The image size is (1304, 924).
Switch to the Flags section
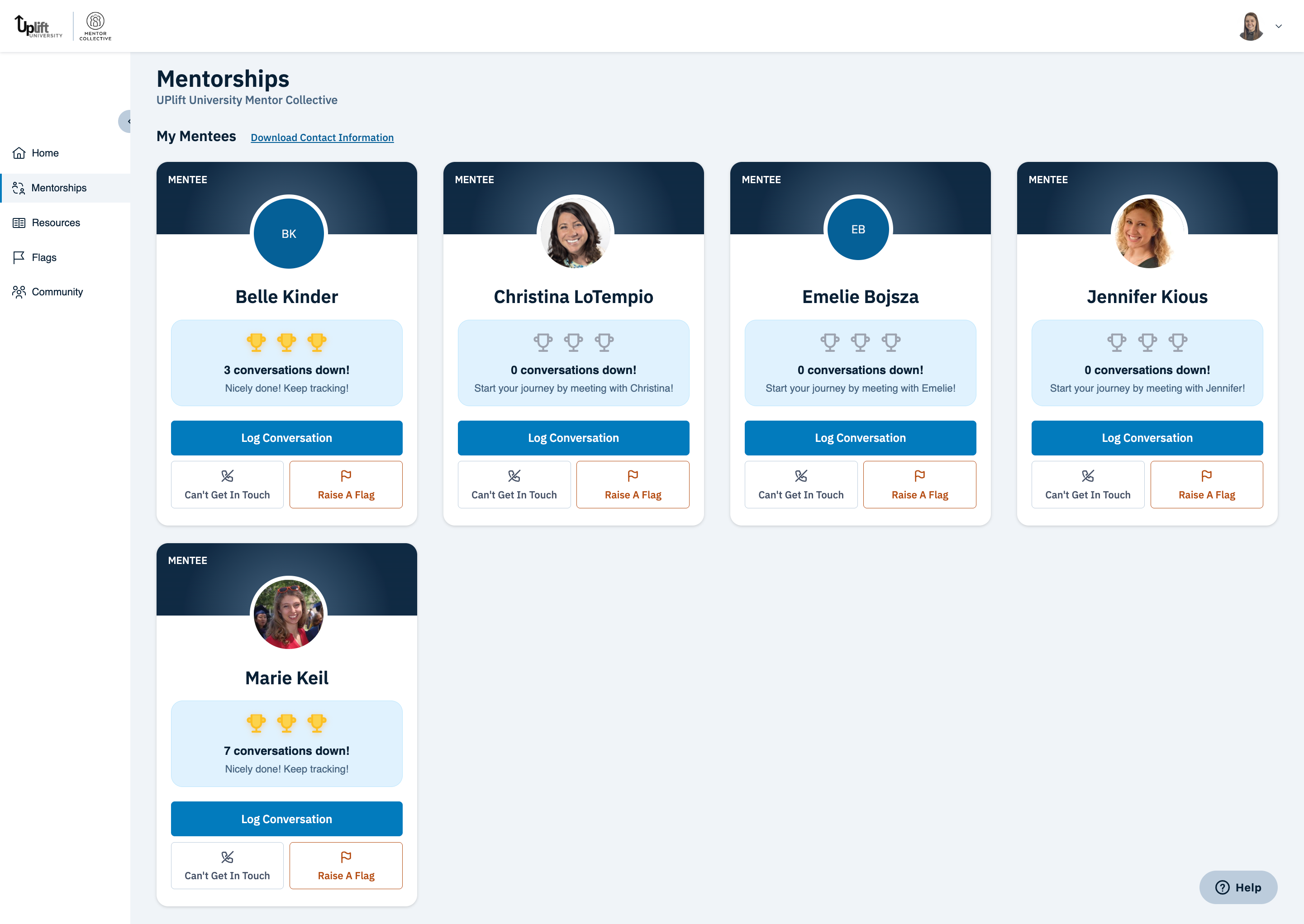point(43,257)
